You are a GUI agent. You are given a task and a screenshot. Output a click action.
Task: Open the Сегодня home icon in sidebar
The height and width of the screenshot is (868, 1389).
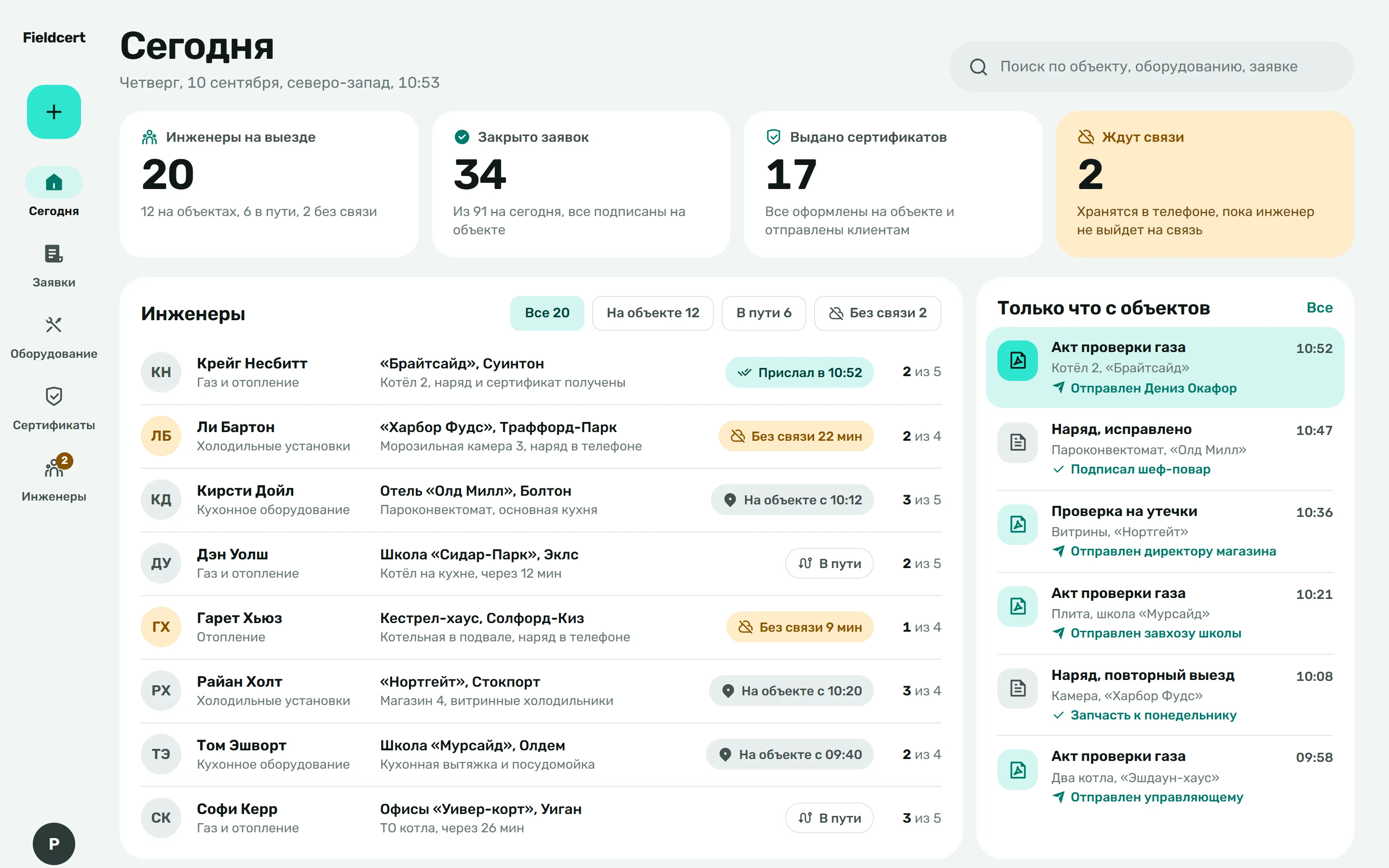(x=54, y=183)
